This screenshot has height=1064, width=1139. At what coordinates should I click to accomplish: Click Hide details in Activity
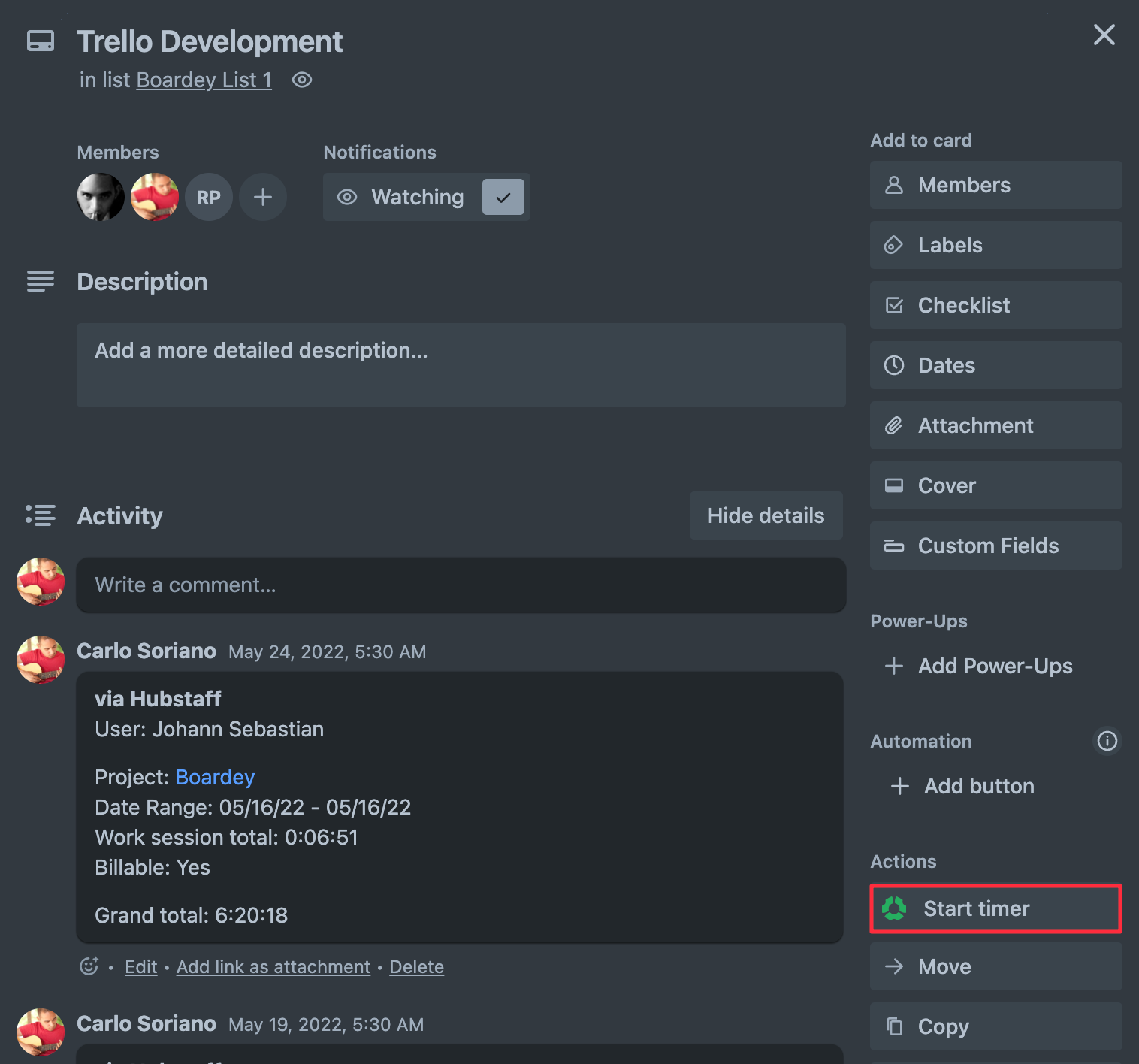coord(766,515)
